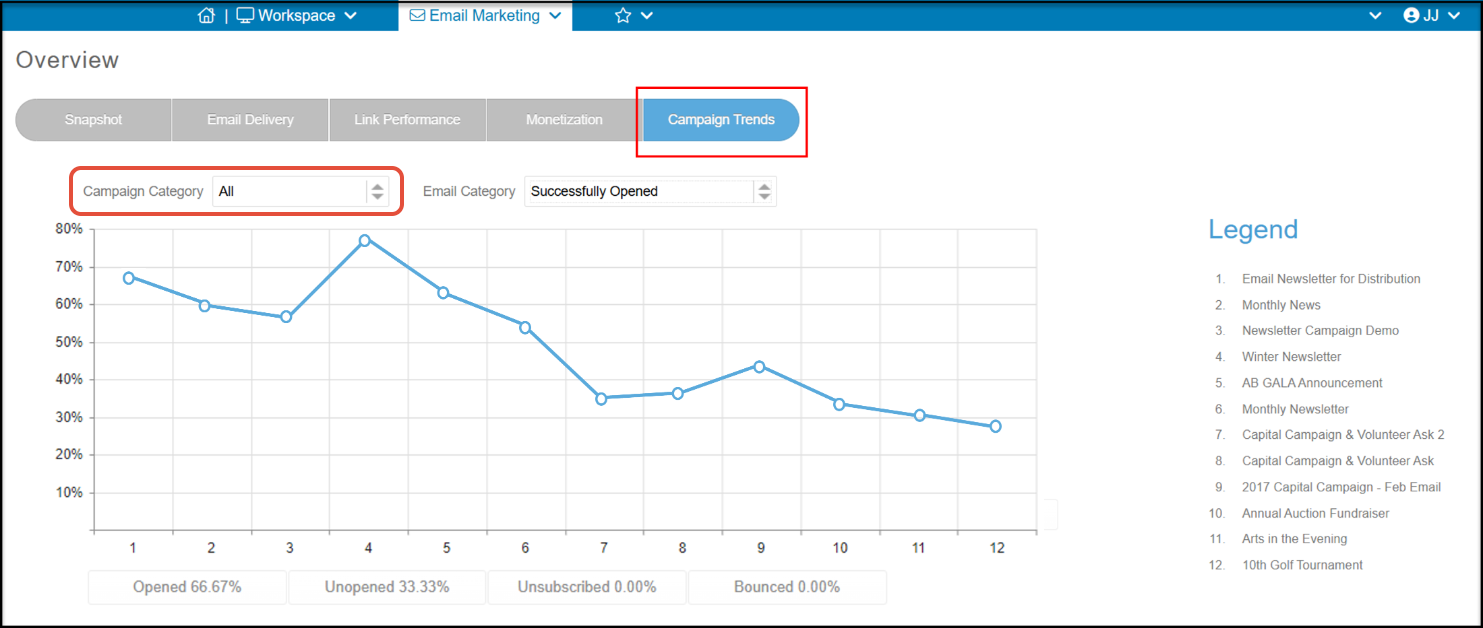The image size is (1483, 628).
Task: Click the Opened 66.67% box
Action: point(187,587)
